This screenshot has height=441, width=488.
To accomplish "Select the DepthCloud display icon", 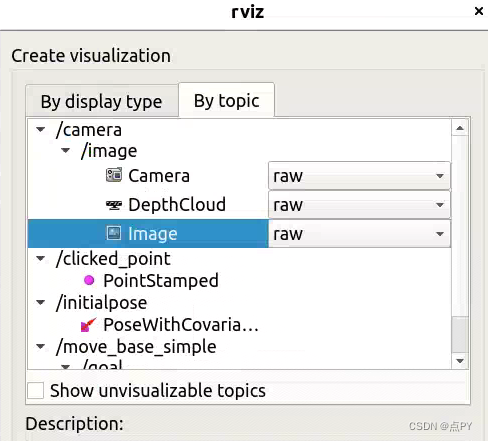I will pos(114,205).
